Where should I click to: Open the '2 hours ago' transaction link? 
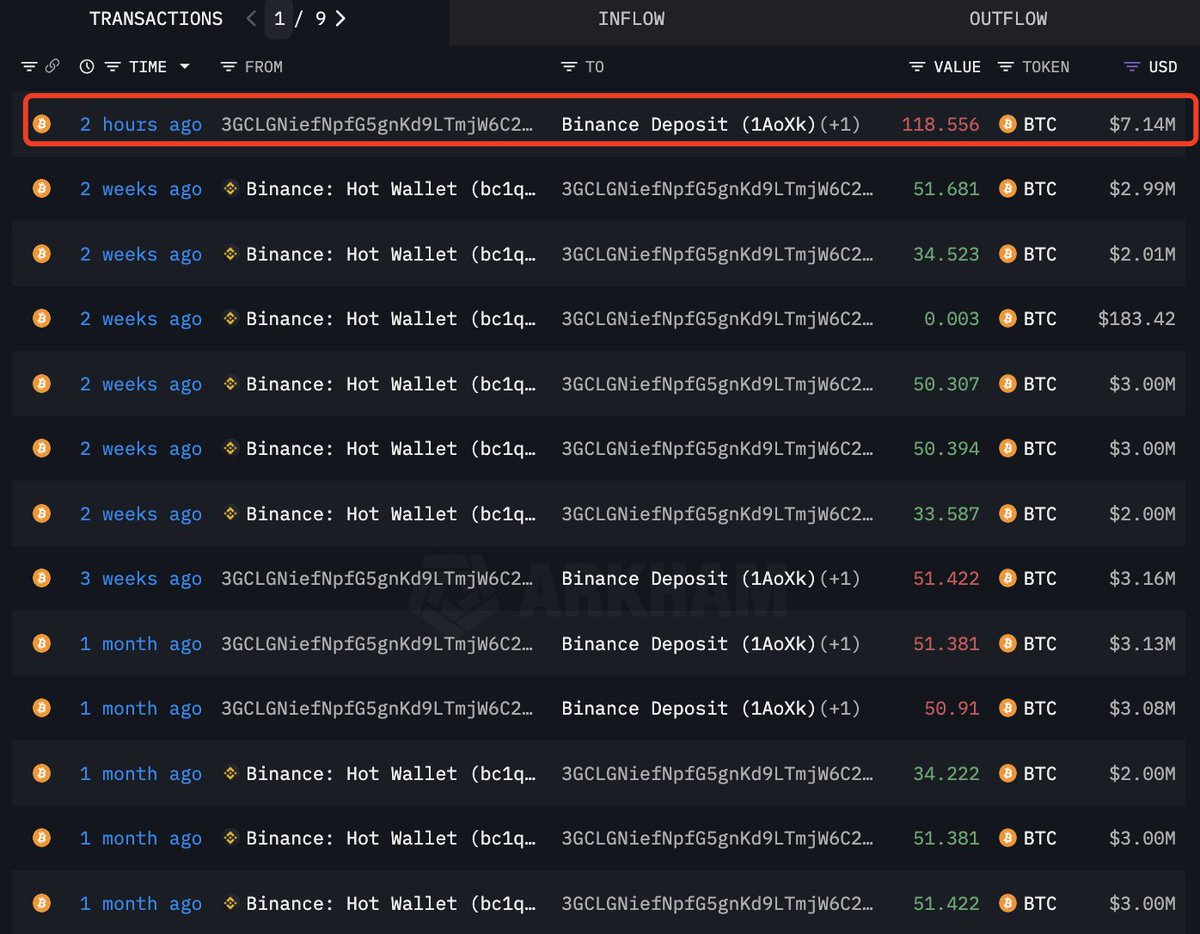click(x=141, y=124)
